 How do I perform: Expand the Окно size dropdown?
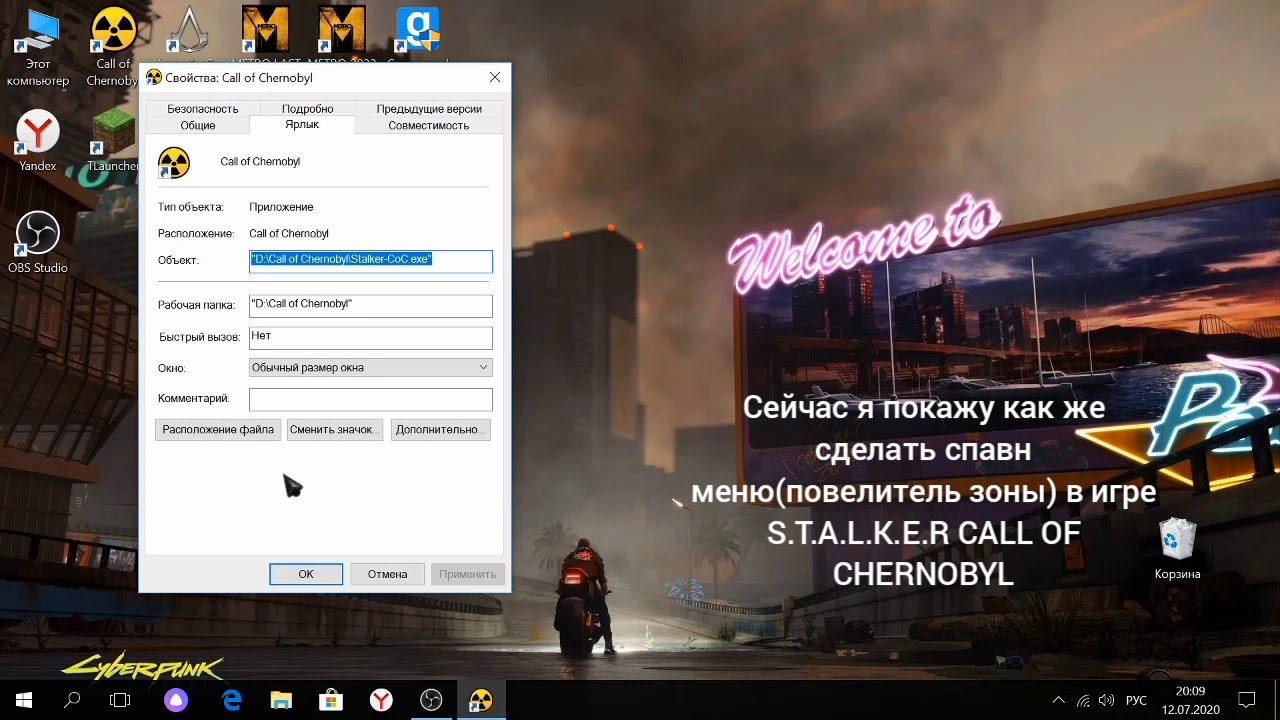click(x=371, y=368)
